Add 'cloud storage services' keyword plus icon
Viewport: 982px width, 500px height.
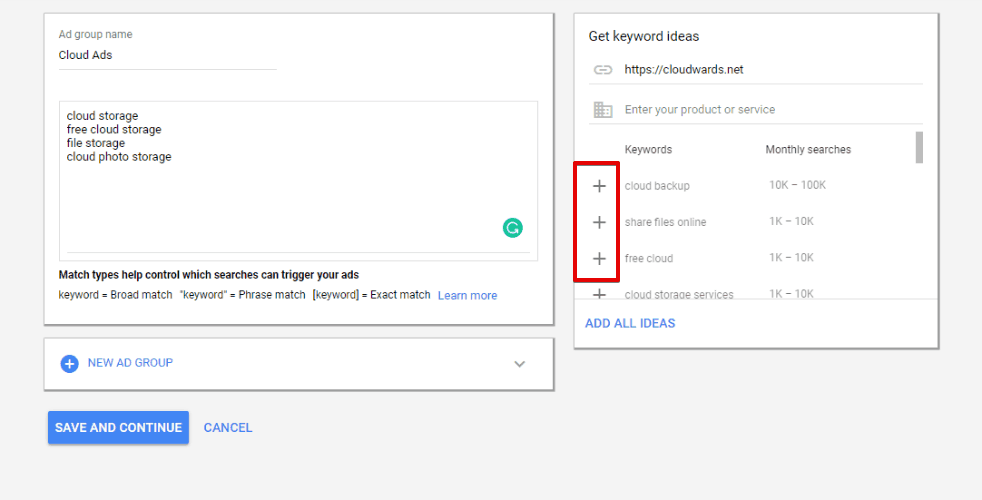599,294
